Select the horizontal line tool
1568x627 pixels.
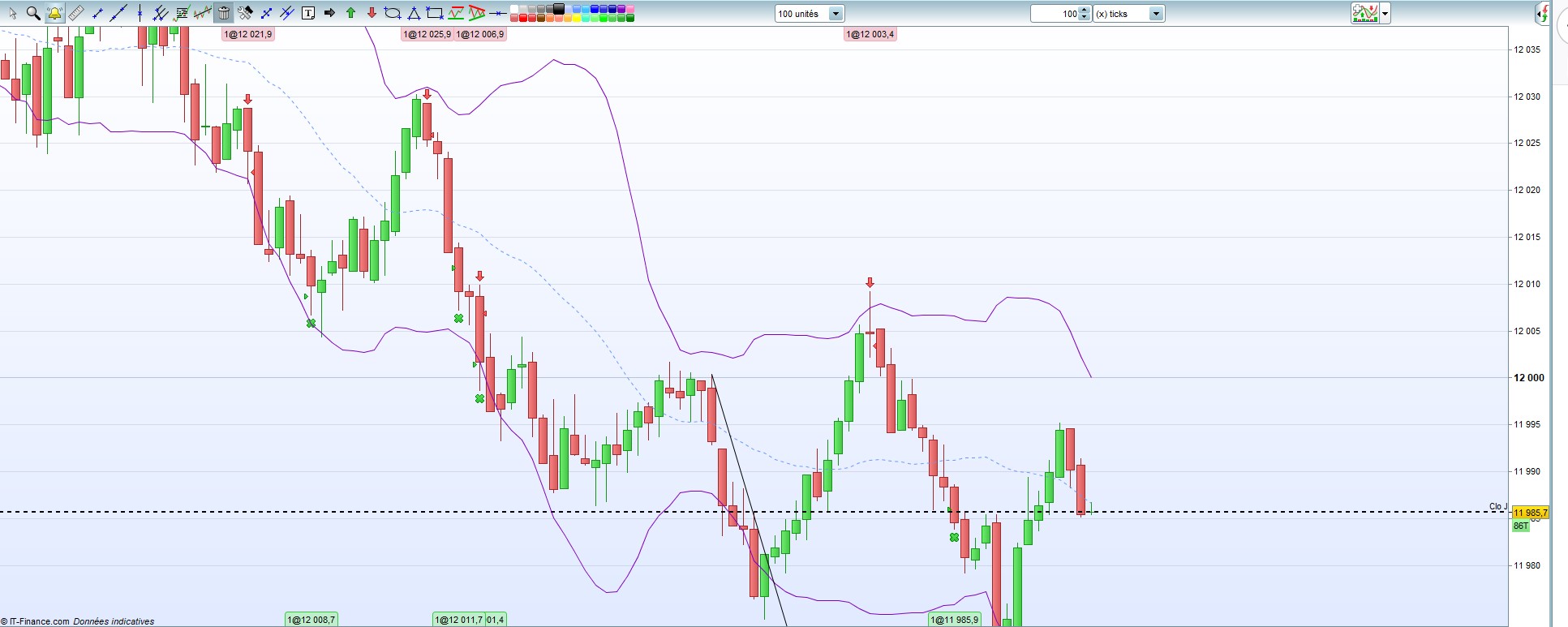(x=498, y=13)
